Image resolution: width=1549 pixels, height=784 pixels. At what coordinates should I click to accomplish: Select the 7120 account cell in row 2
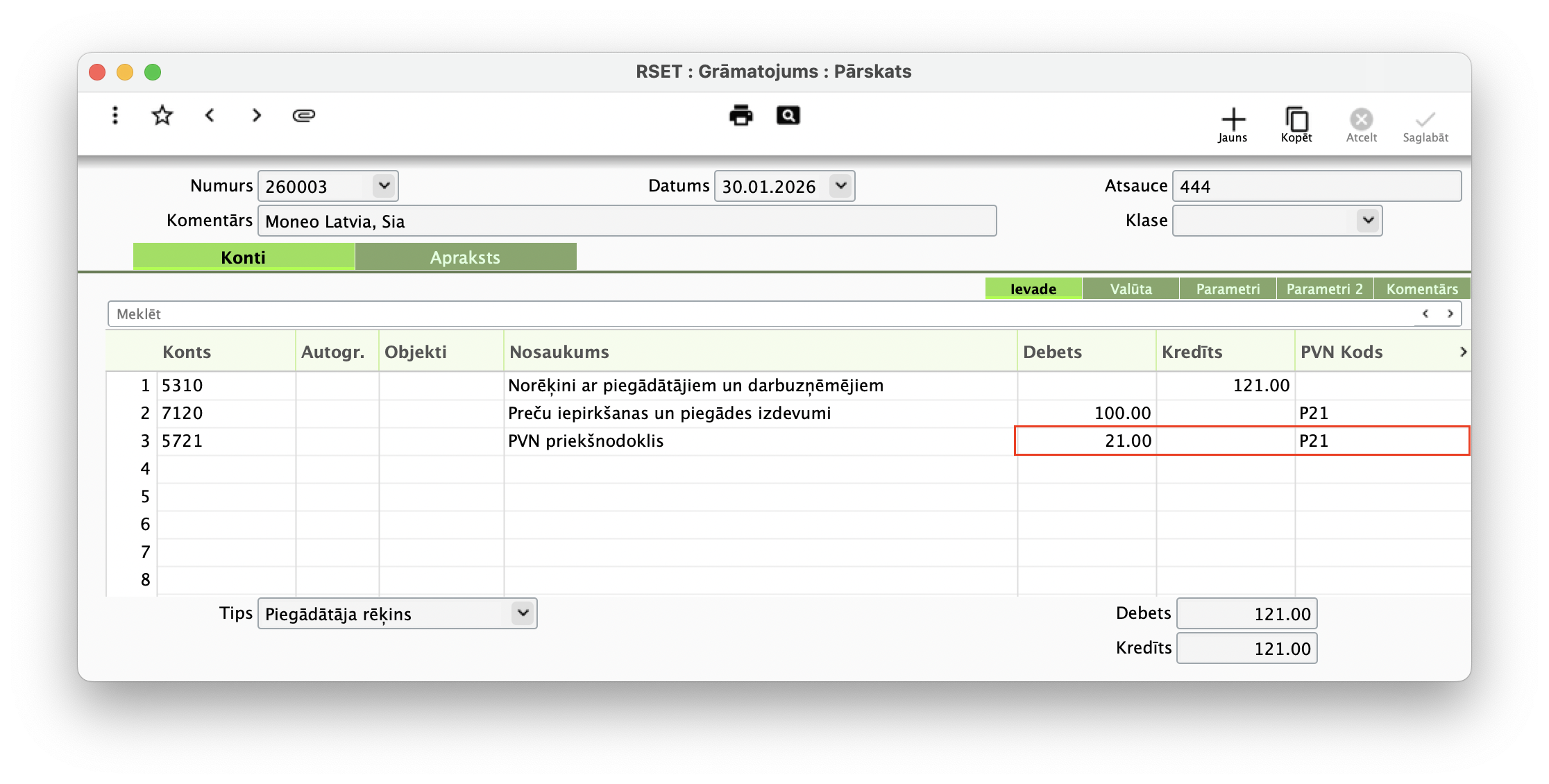[226, 414]
